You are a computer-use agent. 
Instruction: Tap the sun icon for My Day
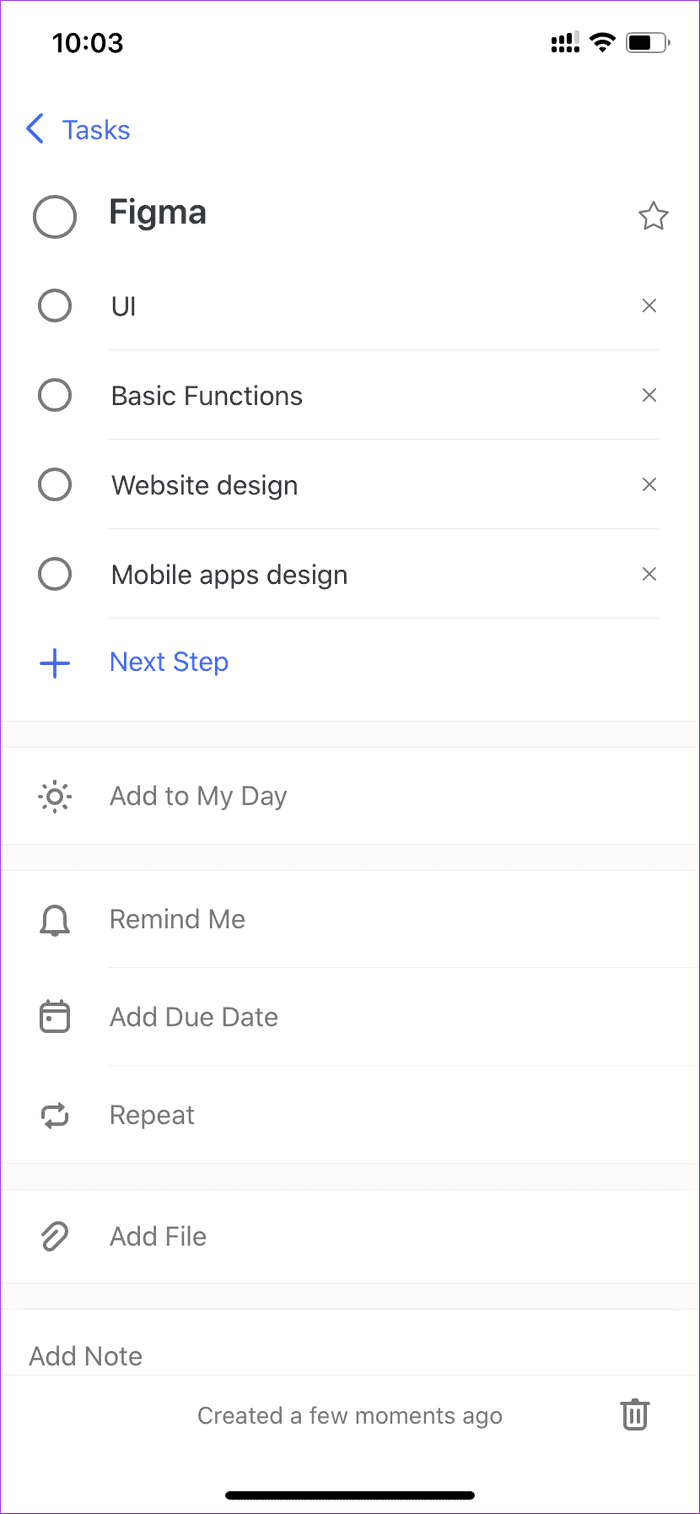tap(54, 796)
